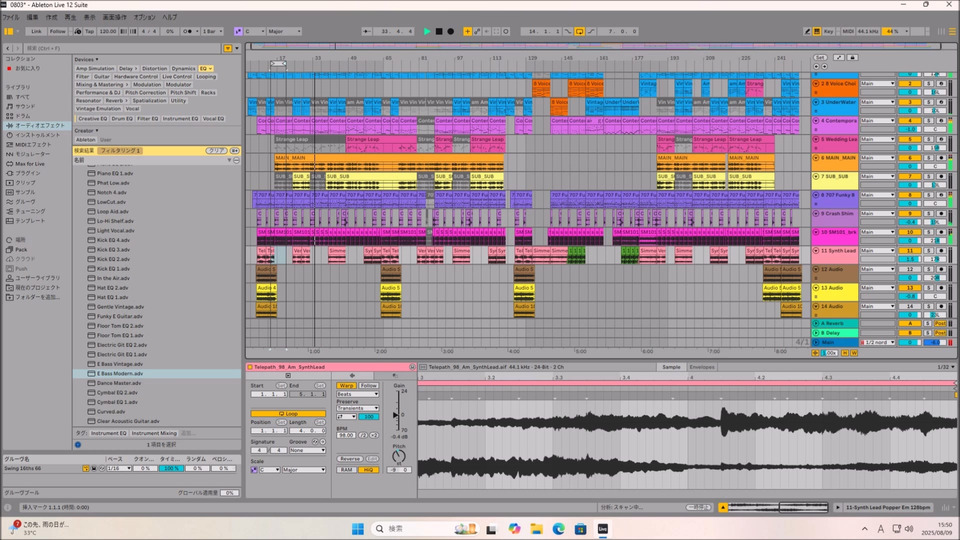Toggle the arrangement Loop switch
Viewport: 960px width, 540px height.
click(579, 31)
